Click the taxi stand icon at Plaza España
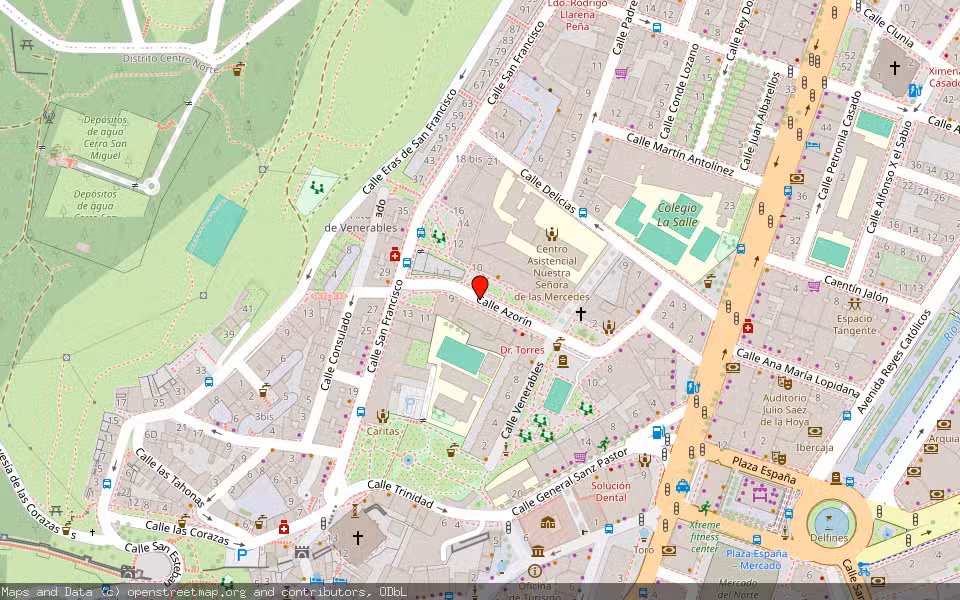 682,487
